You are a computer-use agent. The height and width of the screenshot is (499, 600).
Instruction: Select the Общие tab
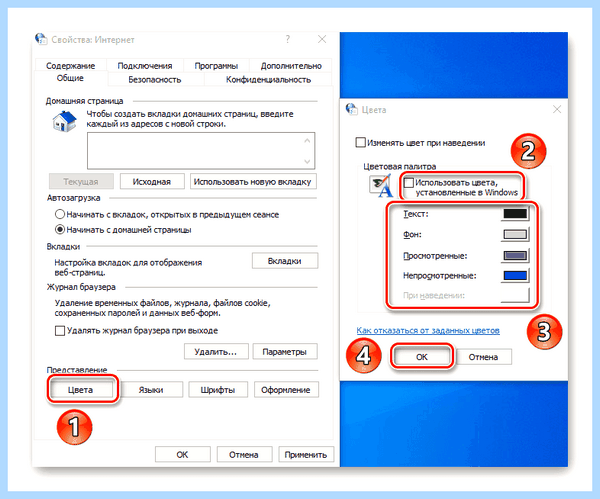[x=70, y=78]
